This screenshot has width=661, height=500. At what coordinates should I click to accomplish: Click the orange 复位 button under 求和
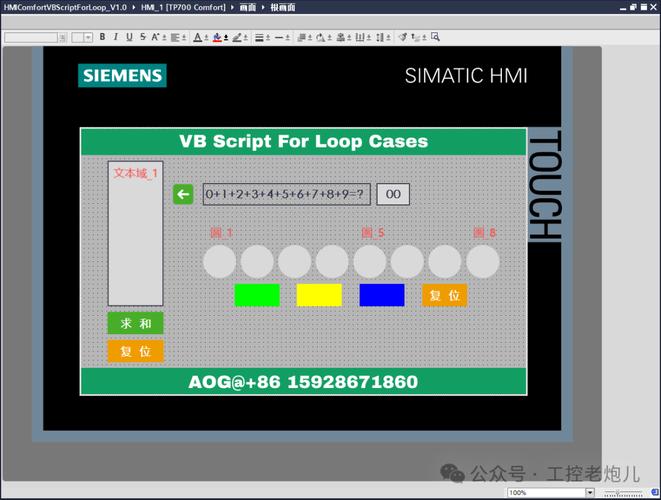(135, 352)
